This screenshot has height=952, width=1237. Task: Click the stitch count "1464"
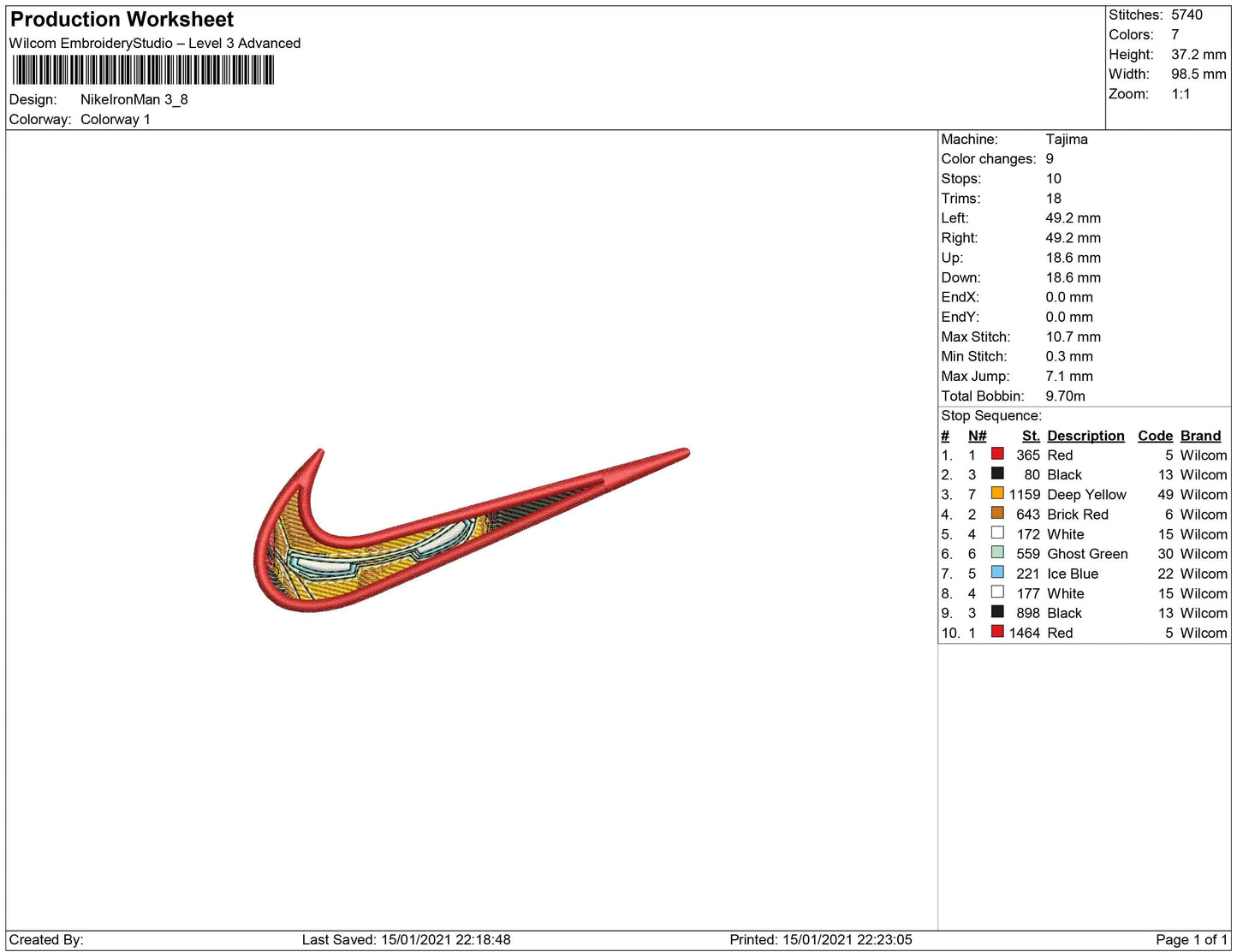click(1025, 633)
